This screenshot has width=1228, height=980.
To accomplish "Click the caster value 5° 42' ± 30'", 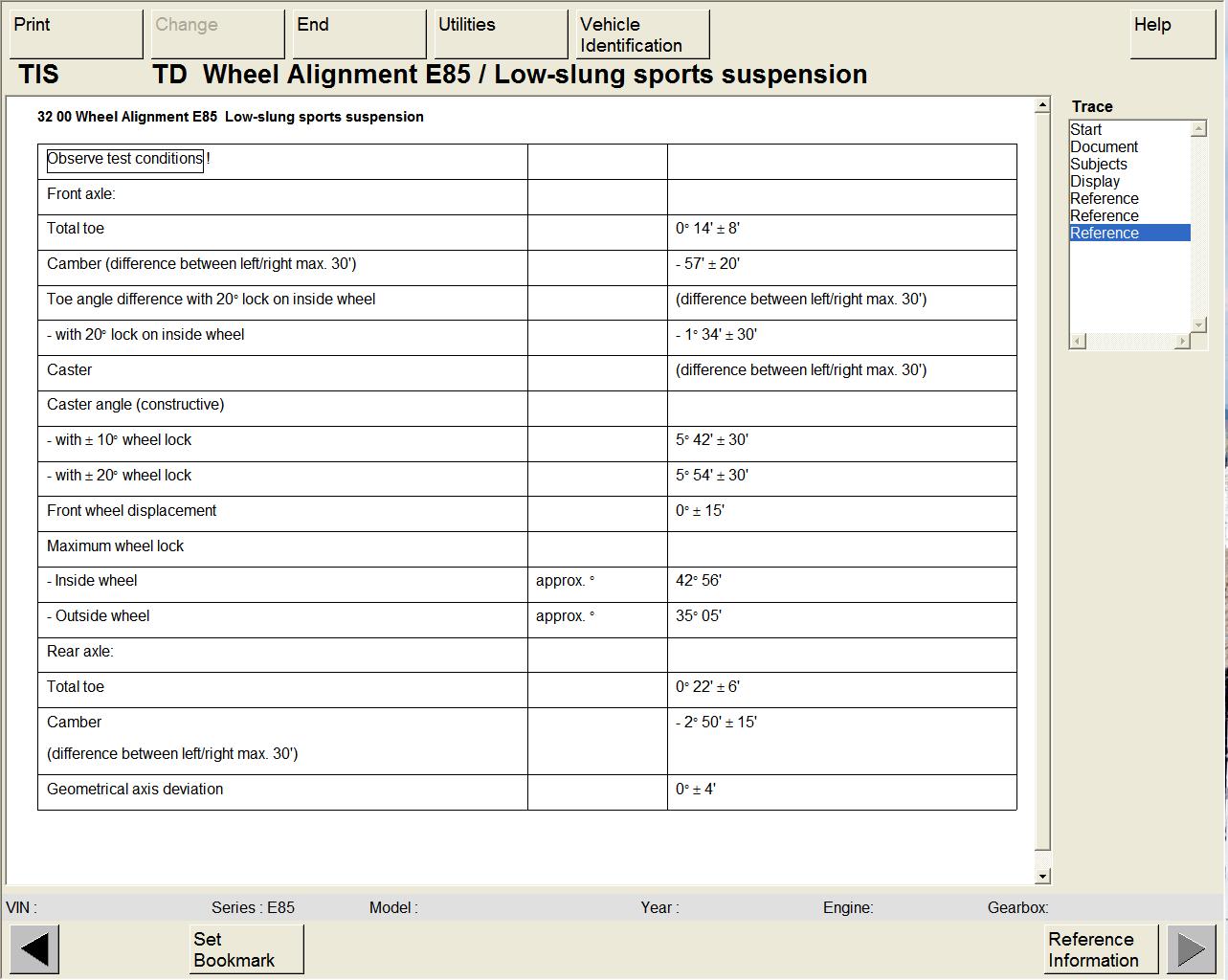I will point(712,440).
